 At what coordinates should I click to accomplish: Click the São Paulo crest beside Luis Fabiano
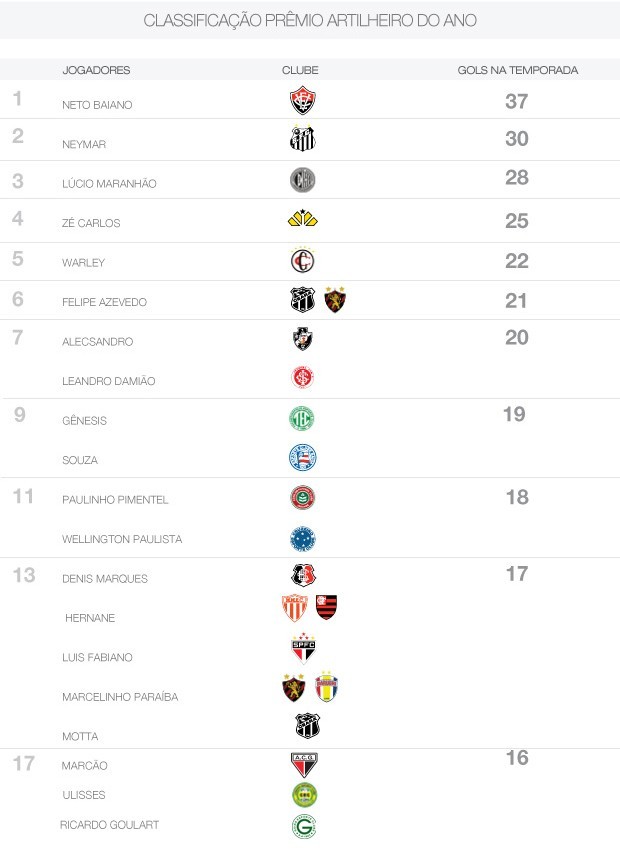(x=303, y=650)
